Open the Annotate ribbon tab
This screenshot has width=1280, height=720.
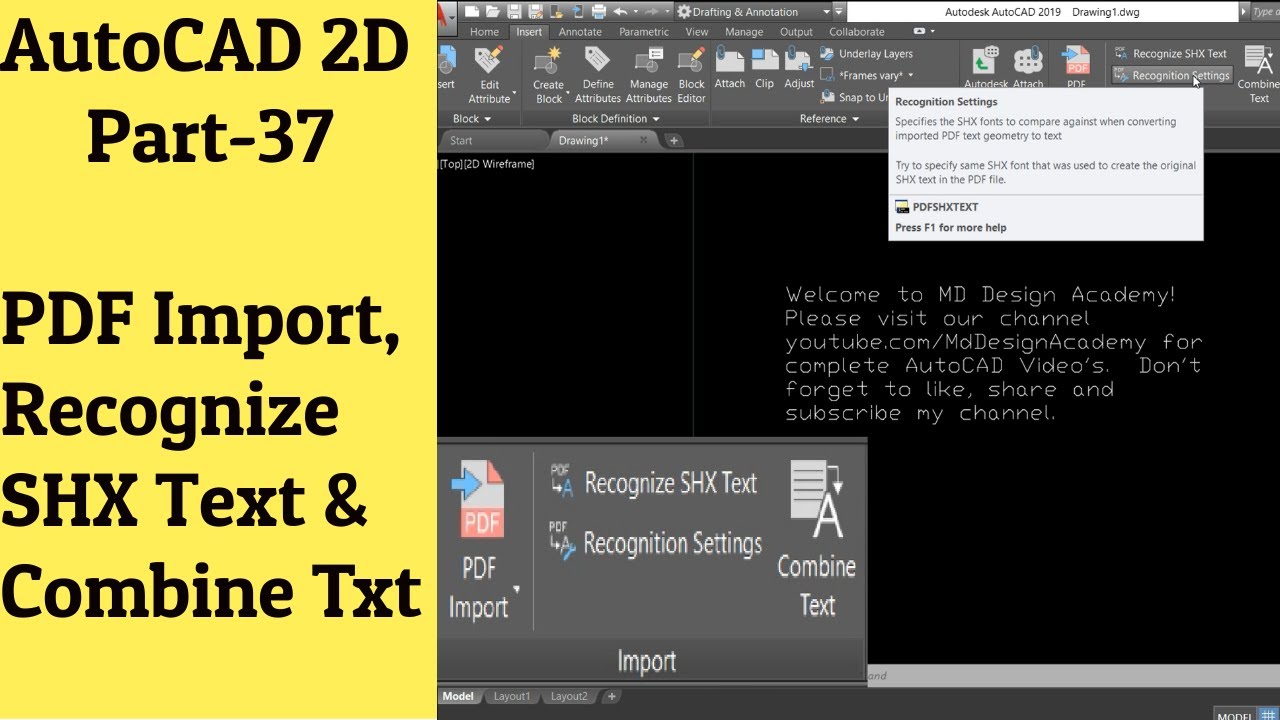coord(580,32)
